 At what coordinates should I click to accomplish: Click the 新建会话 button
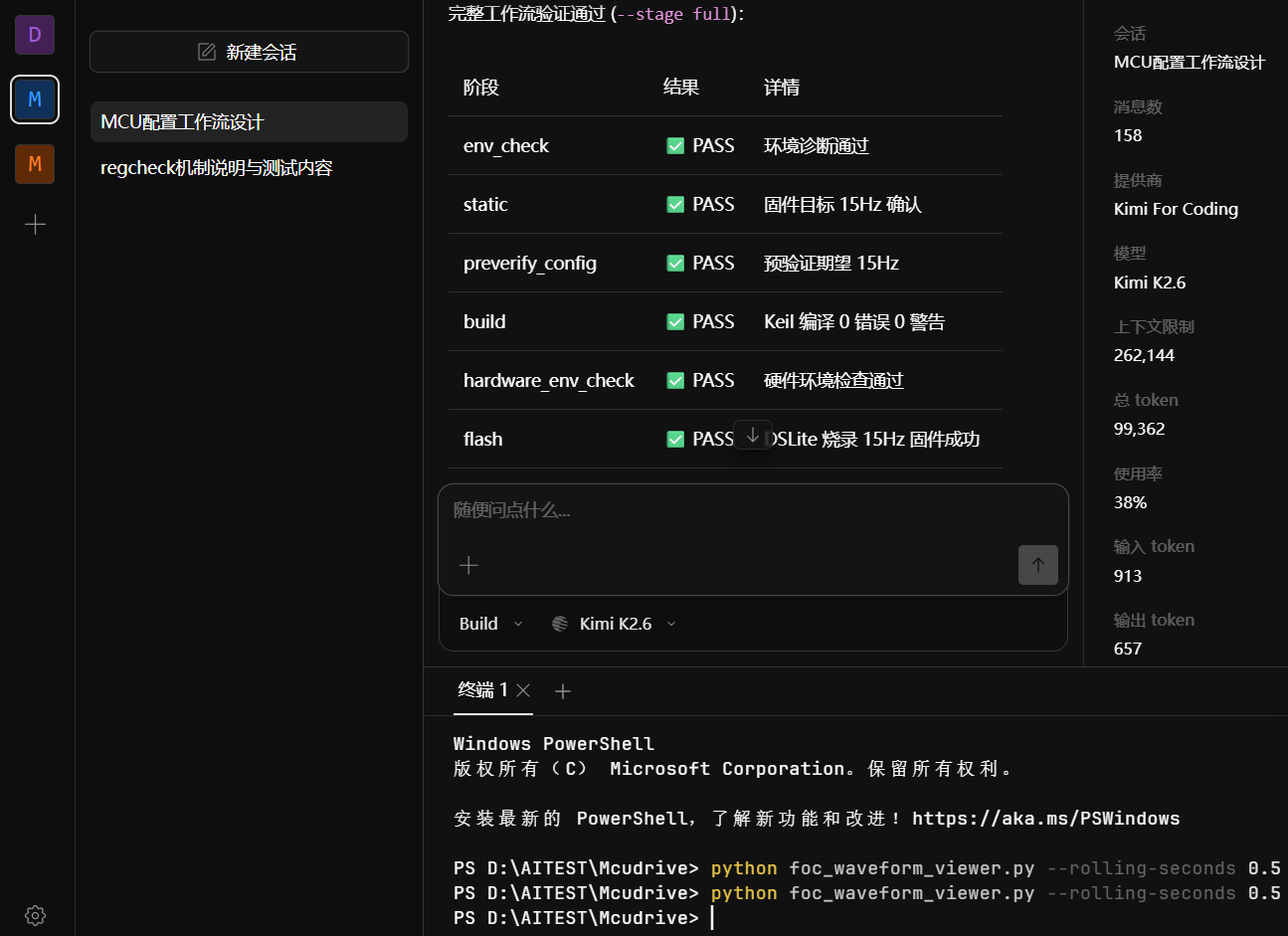pos(249,52)
